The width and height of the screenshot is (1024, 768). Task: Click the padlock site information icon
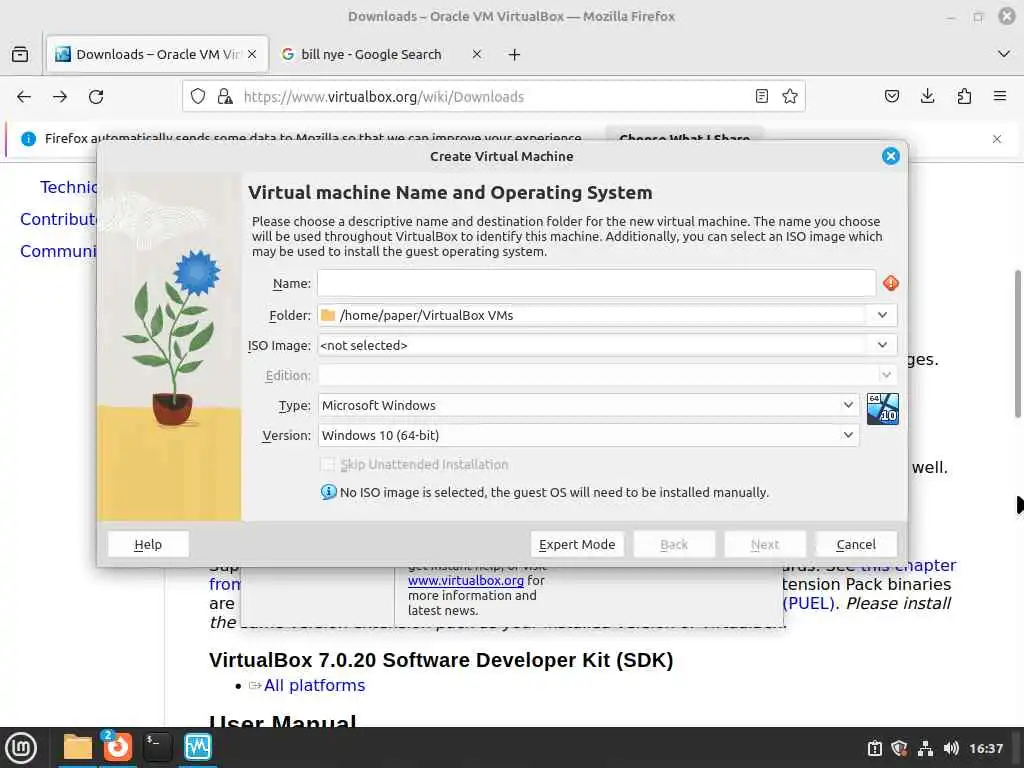225,97
